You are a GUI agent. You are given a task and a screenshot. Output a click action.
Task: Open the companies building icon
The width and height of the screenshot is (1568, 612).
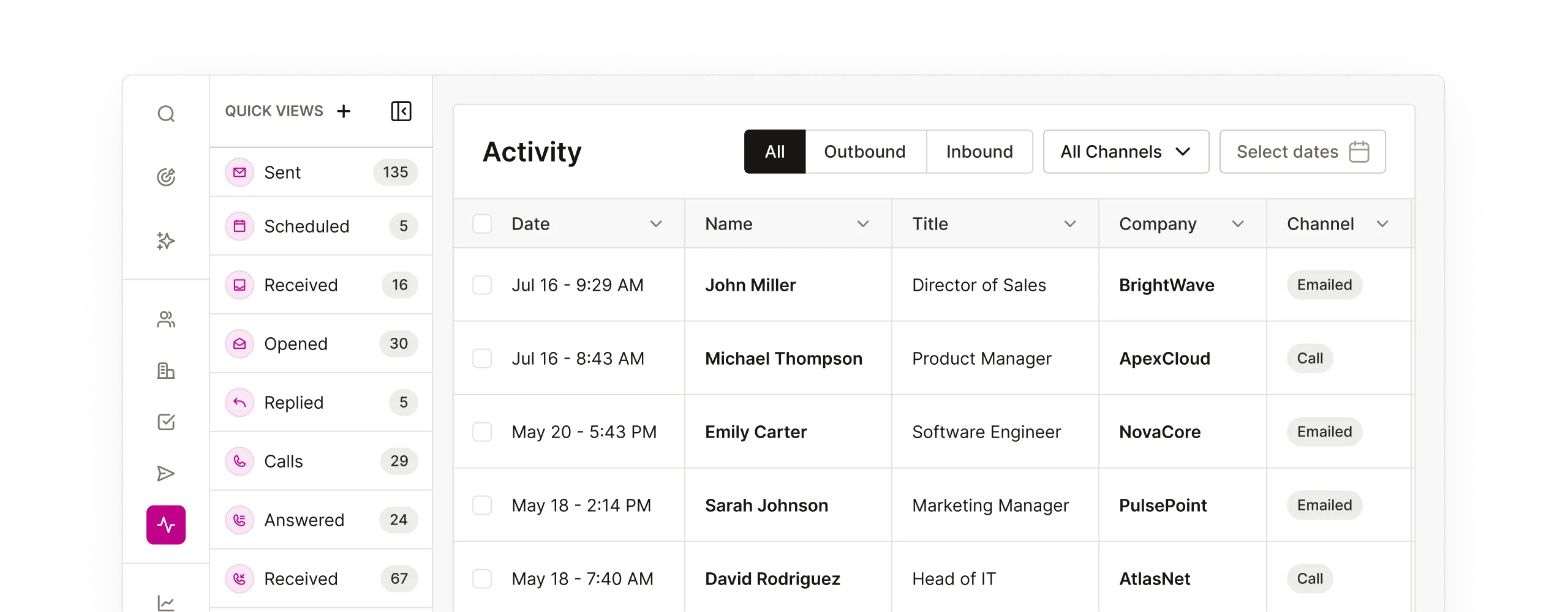[x=165, y=371]
